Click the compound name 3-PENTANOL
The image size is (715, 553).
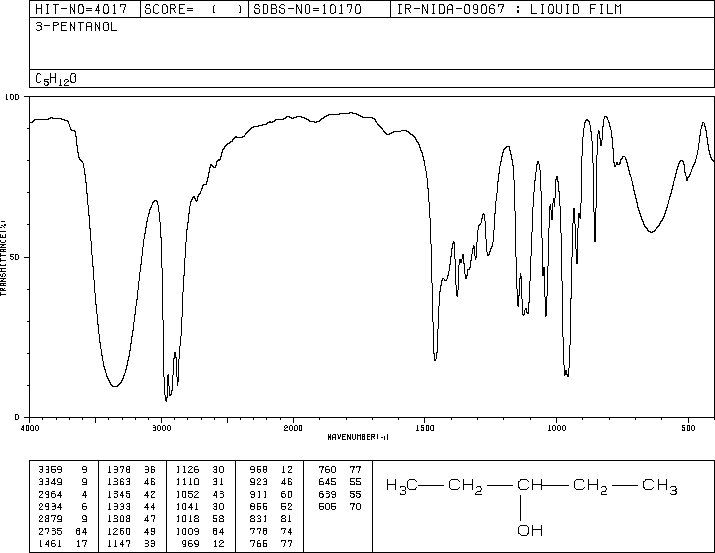click(x=76, y=27)
